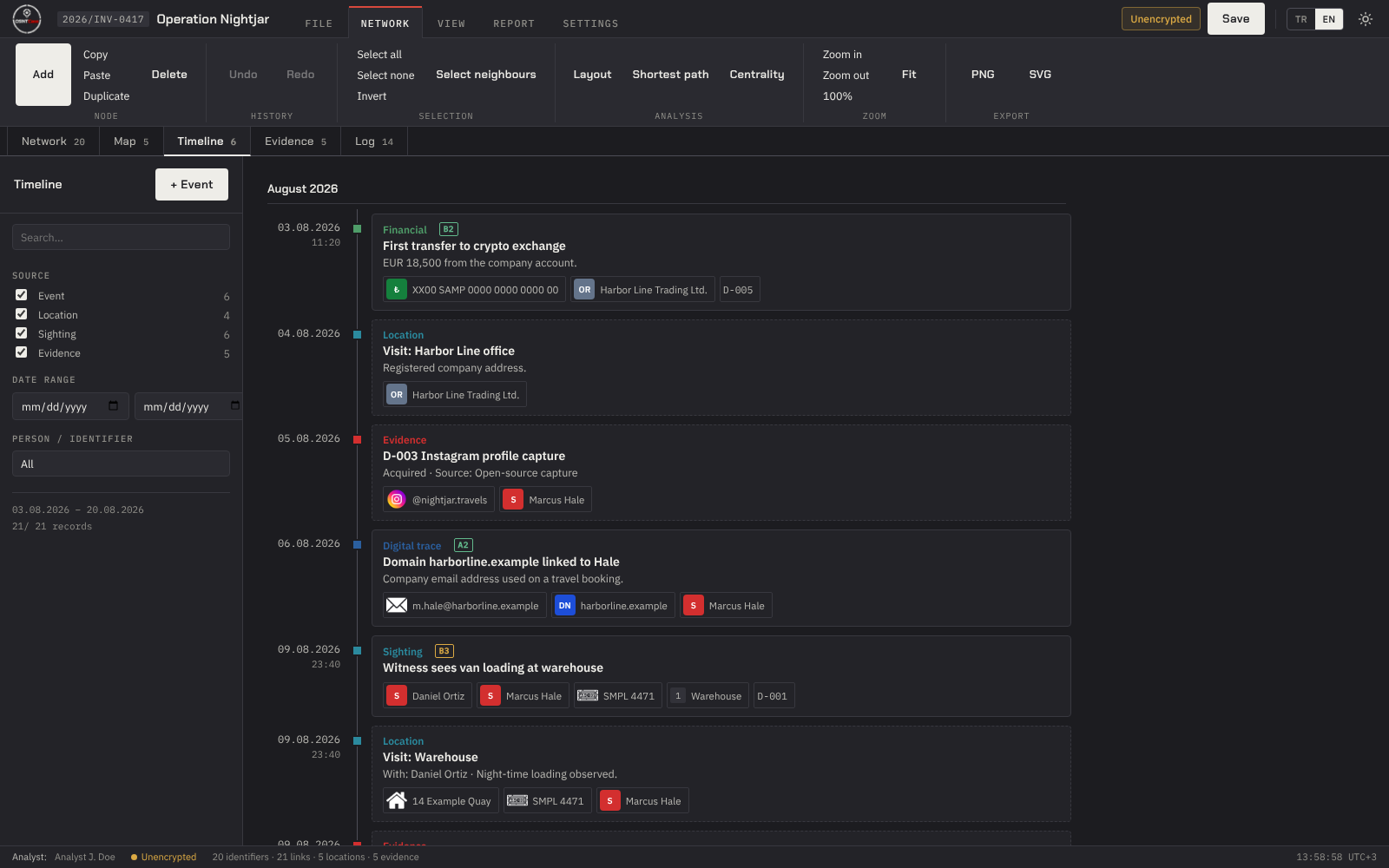
Task: Click the Add node button
Action: [43, 75]
